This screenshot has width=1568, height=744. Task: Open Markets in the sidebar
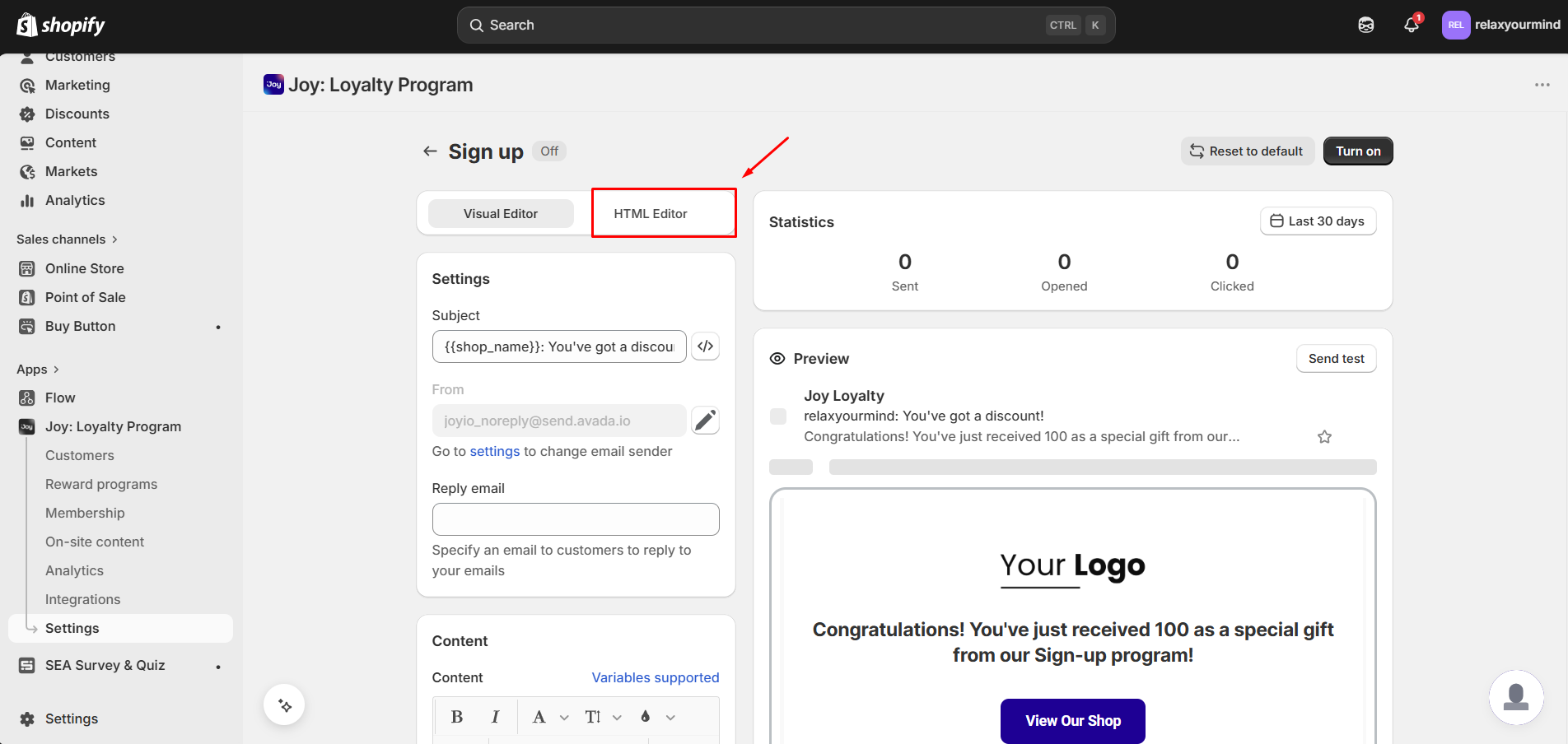(x=72, y=171)
